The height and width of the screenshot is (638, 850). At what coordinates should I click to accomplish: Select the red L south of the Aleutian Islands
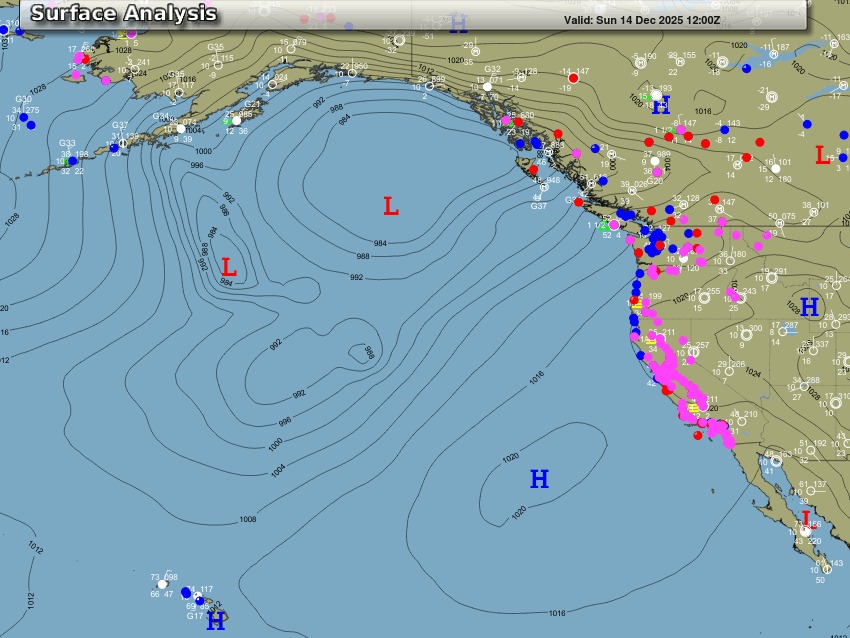point(228,268)
